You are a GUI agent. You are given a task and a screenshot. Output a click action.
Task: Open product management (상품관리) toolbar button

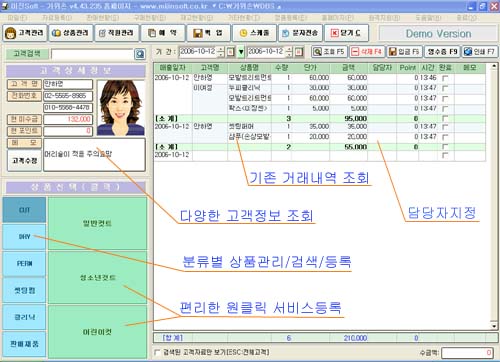71,33
